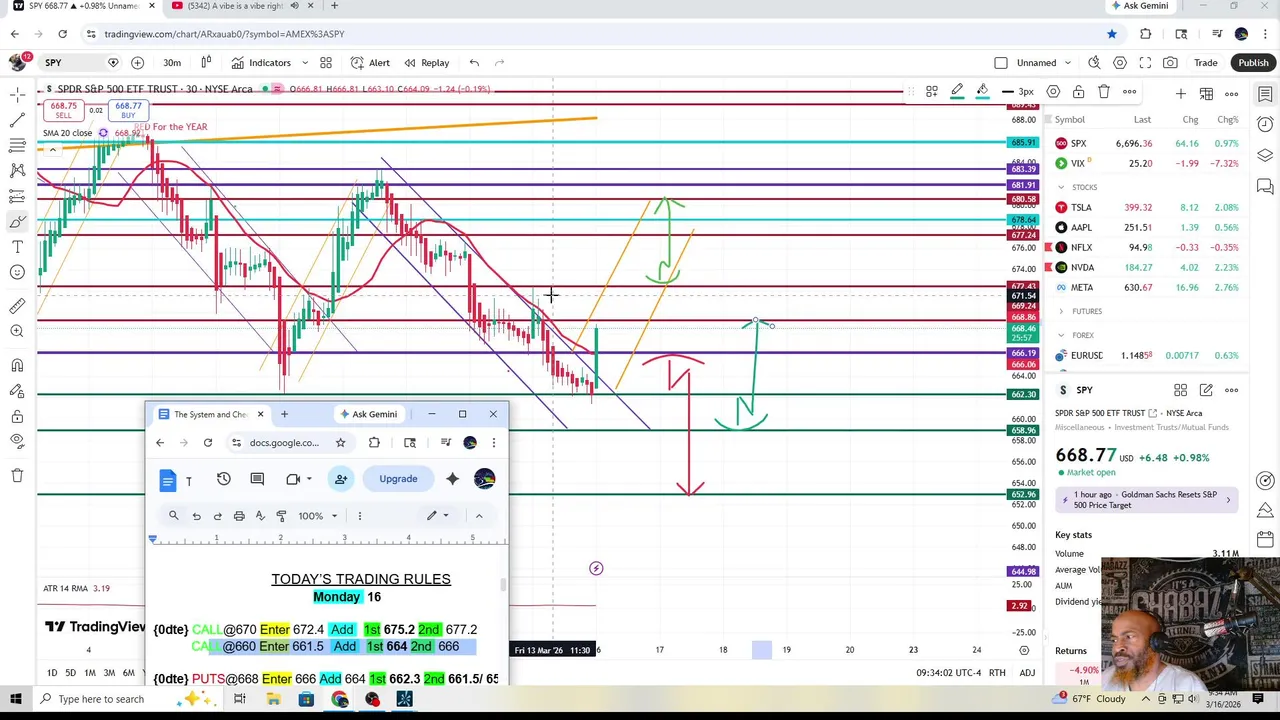Add symbol to compare plus icon
Screen dimensions: 1280x720
[138, 63]
